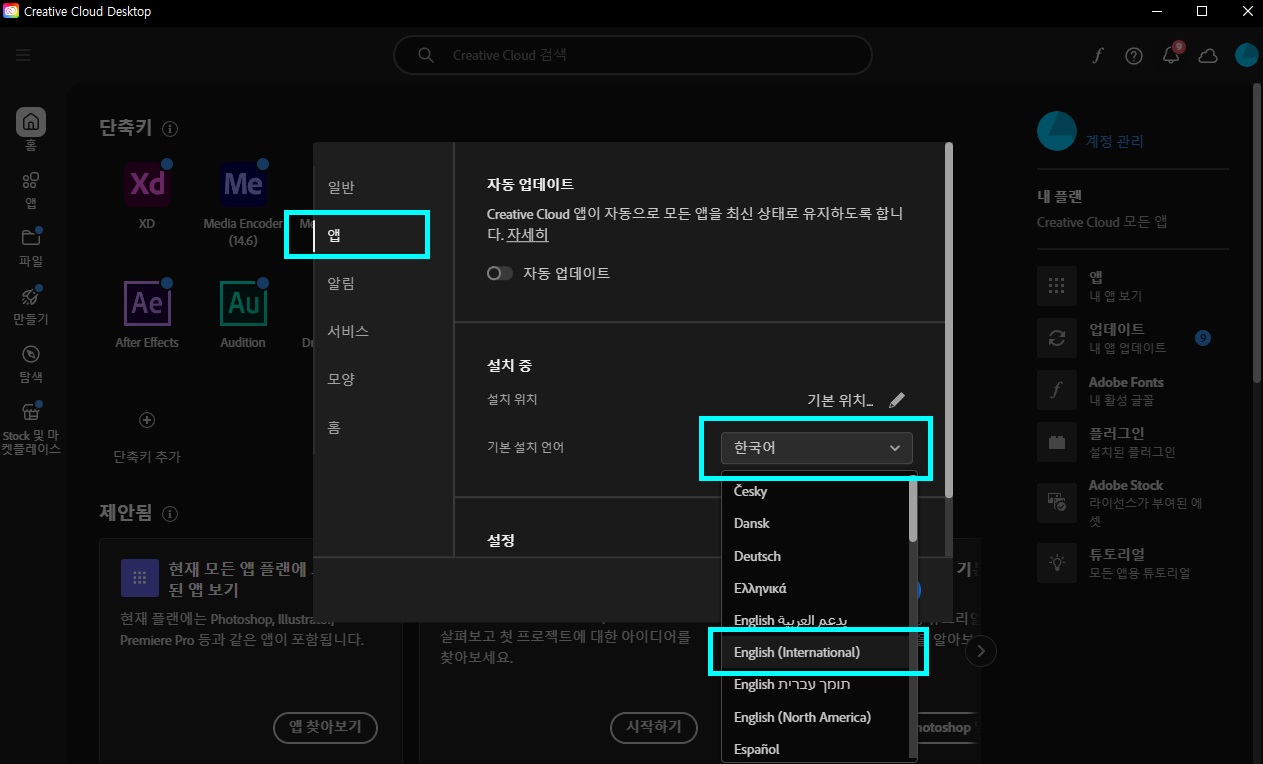Click the Adobe Fonts icon in top bar
The width and height of the screenshot is (1263, 764).
[1097, 56]
